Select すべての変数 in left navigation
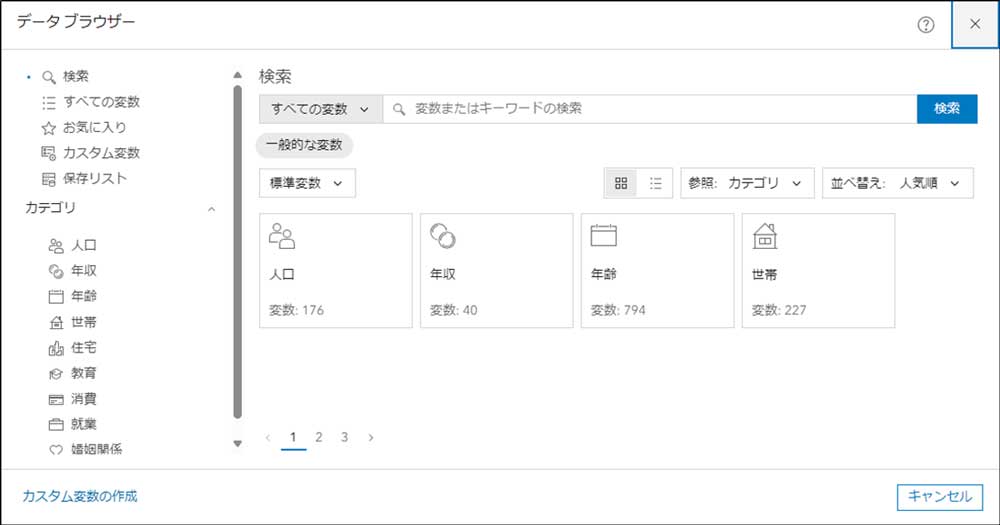Image resolution: width=1000 pixels, height=525 pixels. (x=100, y=102)
